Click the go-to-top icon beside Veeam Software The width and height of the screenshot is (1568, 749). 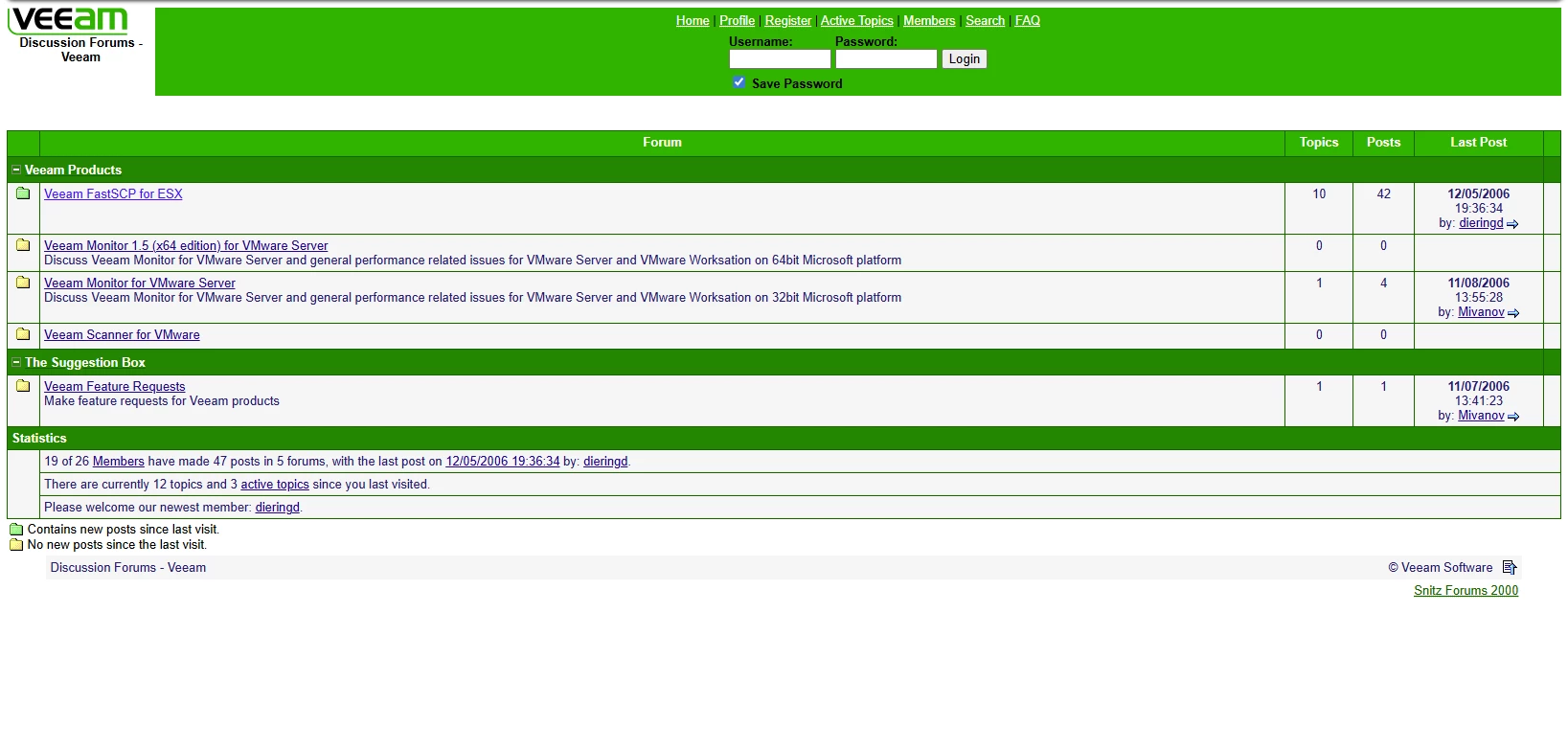click(x=1510, y=567)
